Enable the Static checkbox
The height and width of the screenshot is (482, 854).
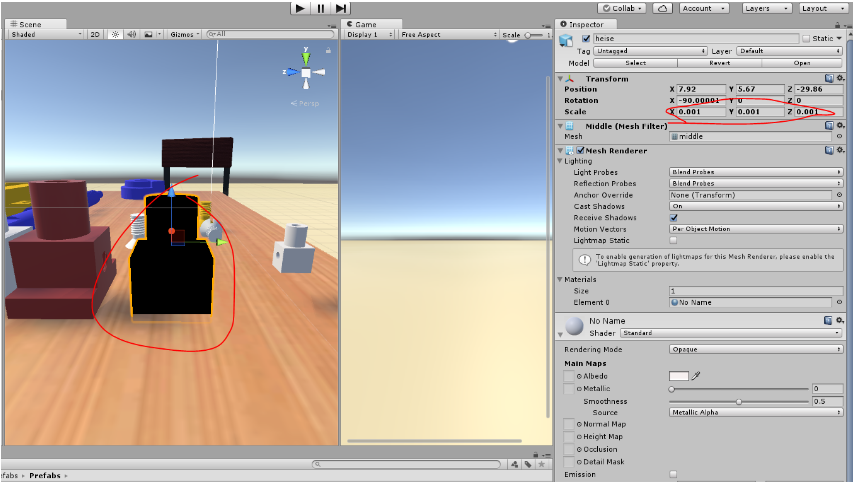tap(806, 39)
